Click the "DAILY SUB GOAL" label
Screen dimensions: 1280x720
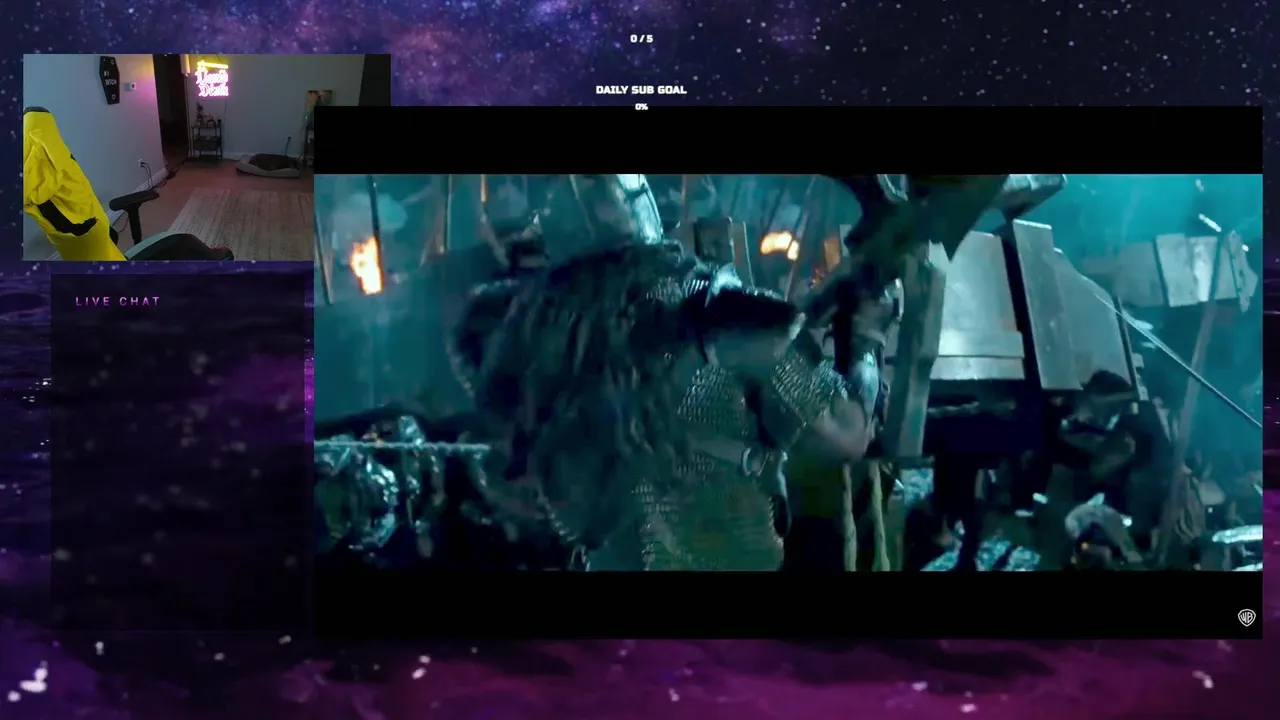[x=641, y=90]
